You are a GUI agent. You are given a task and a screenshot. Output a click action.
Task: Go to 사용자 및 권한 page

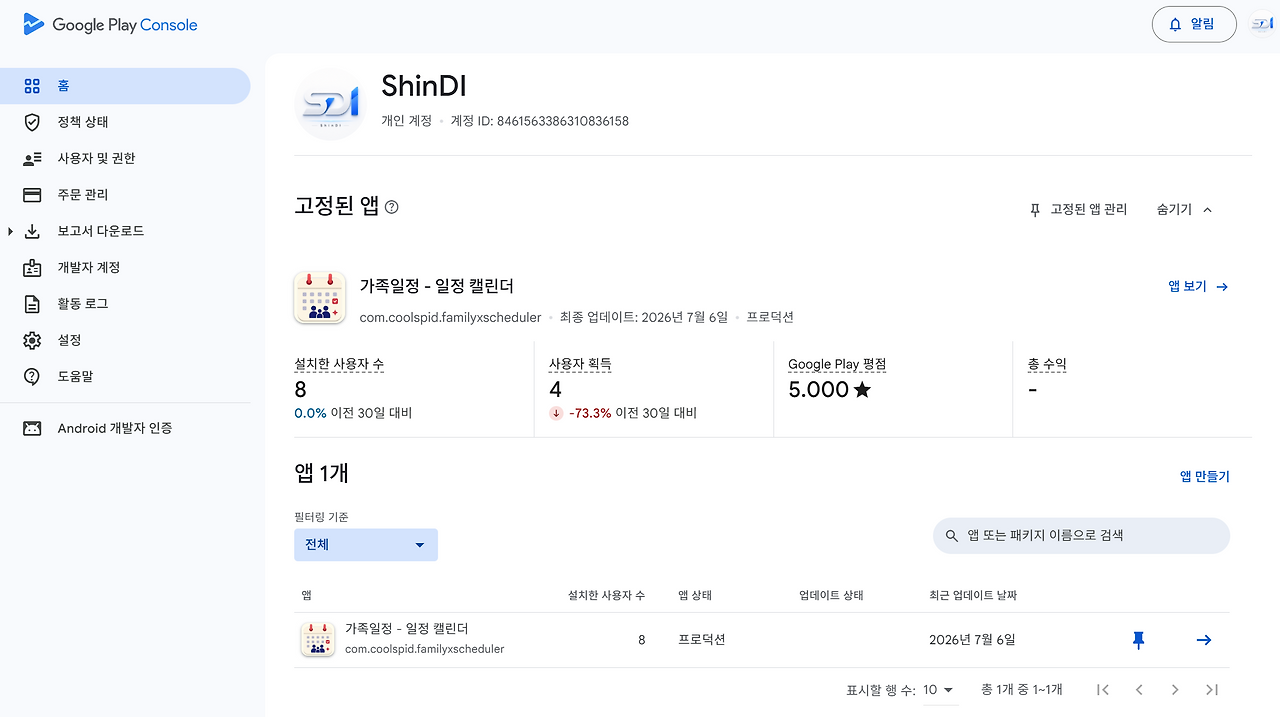click(125, 158)
